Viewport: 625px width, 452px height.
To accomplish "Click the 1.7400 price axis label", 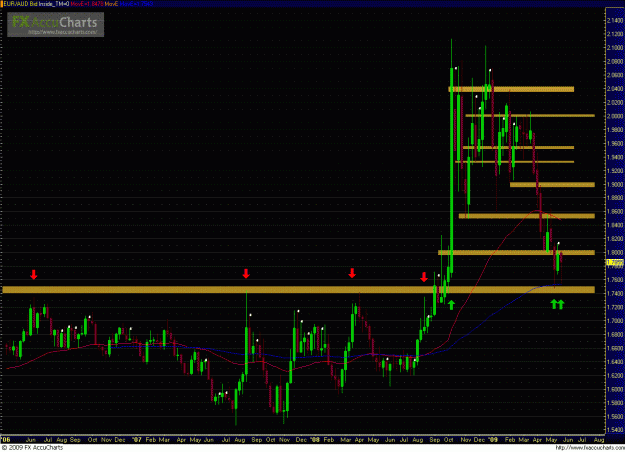I will point(616,294).
